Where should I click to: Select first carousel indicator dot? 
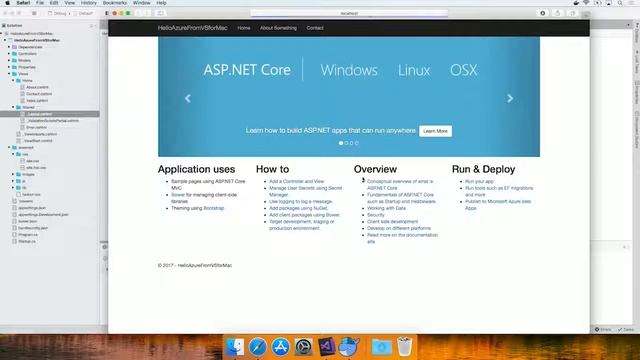(x=341, y=143)
